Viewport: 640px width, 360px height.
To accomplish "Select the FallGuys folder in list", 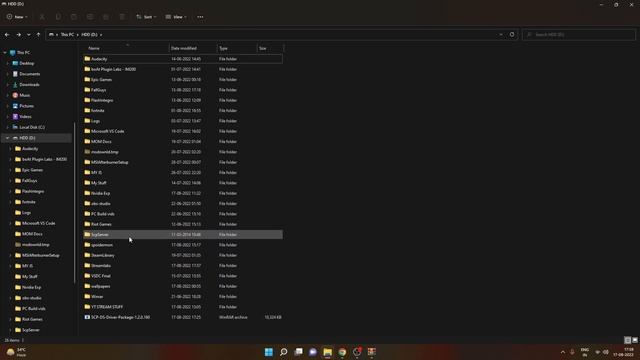I will coord(183,90).
